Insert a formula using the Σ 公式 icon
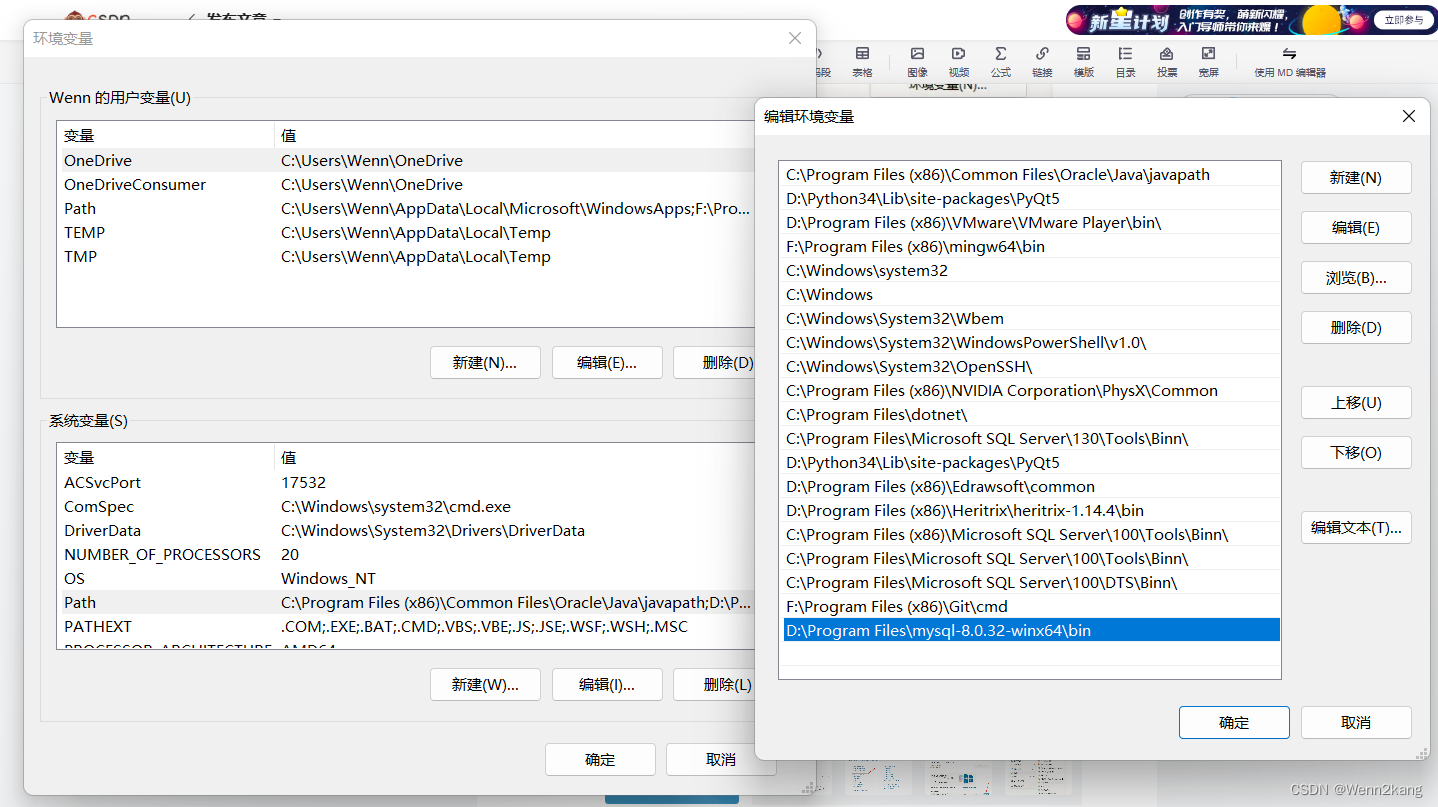This screenshot has height=807, width=1438. click(1000, 61)
